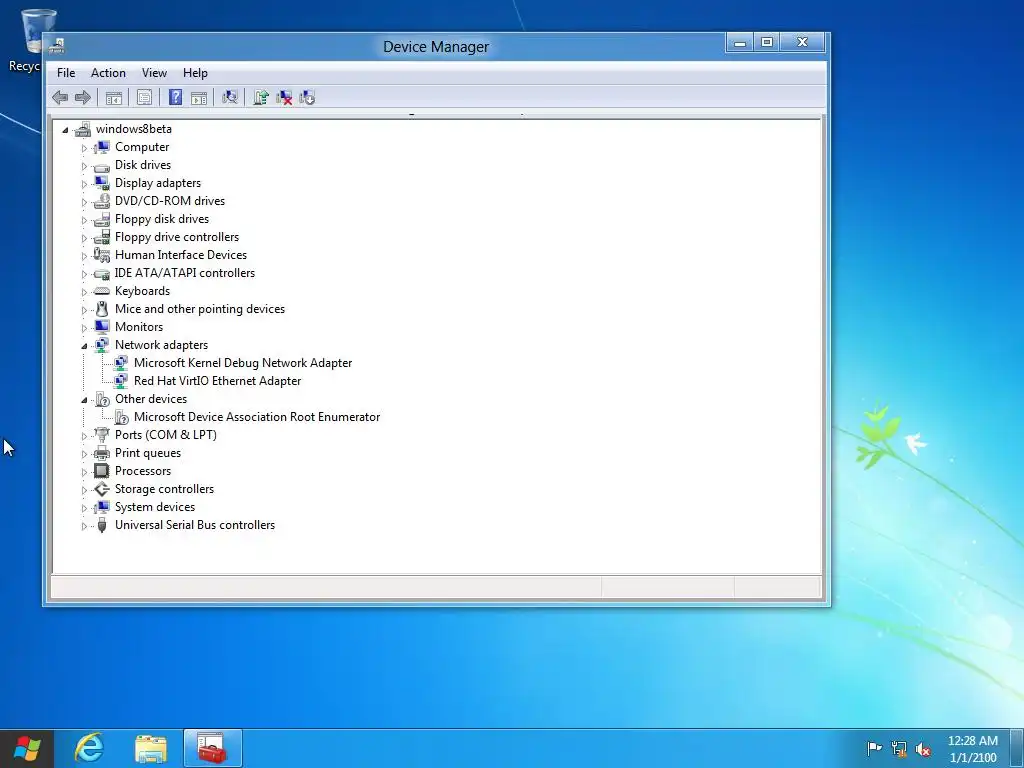The image size is (1024, 768).
Task: Select the Other devices label
Action: coord(151,398)
